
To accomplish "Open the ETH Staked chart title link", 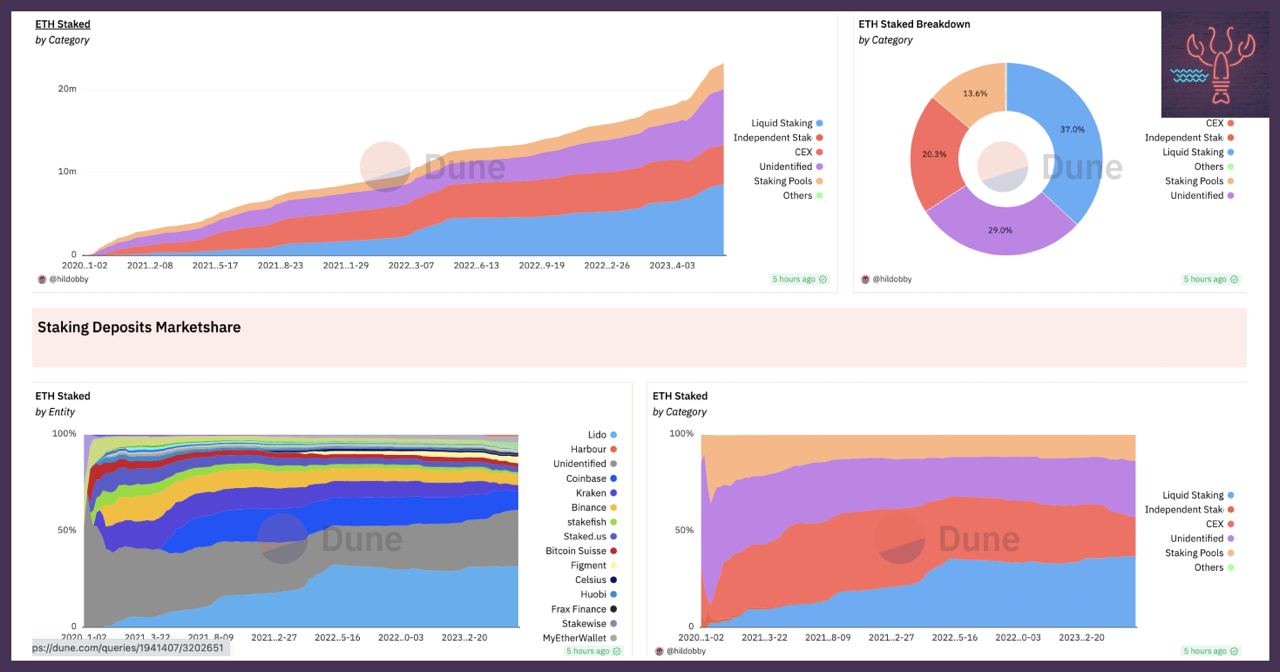I will 63,24.
